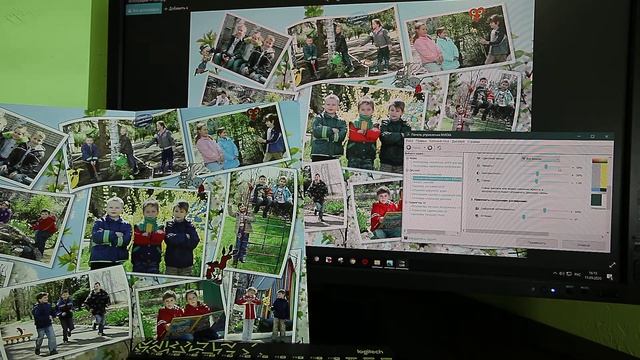Select the highlighted task in the tree
The width and height of the screenshot is (640, 360).
pos(438,178)
